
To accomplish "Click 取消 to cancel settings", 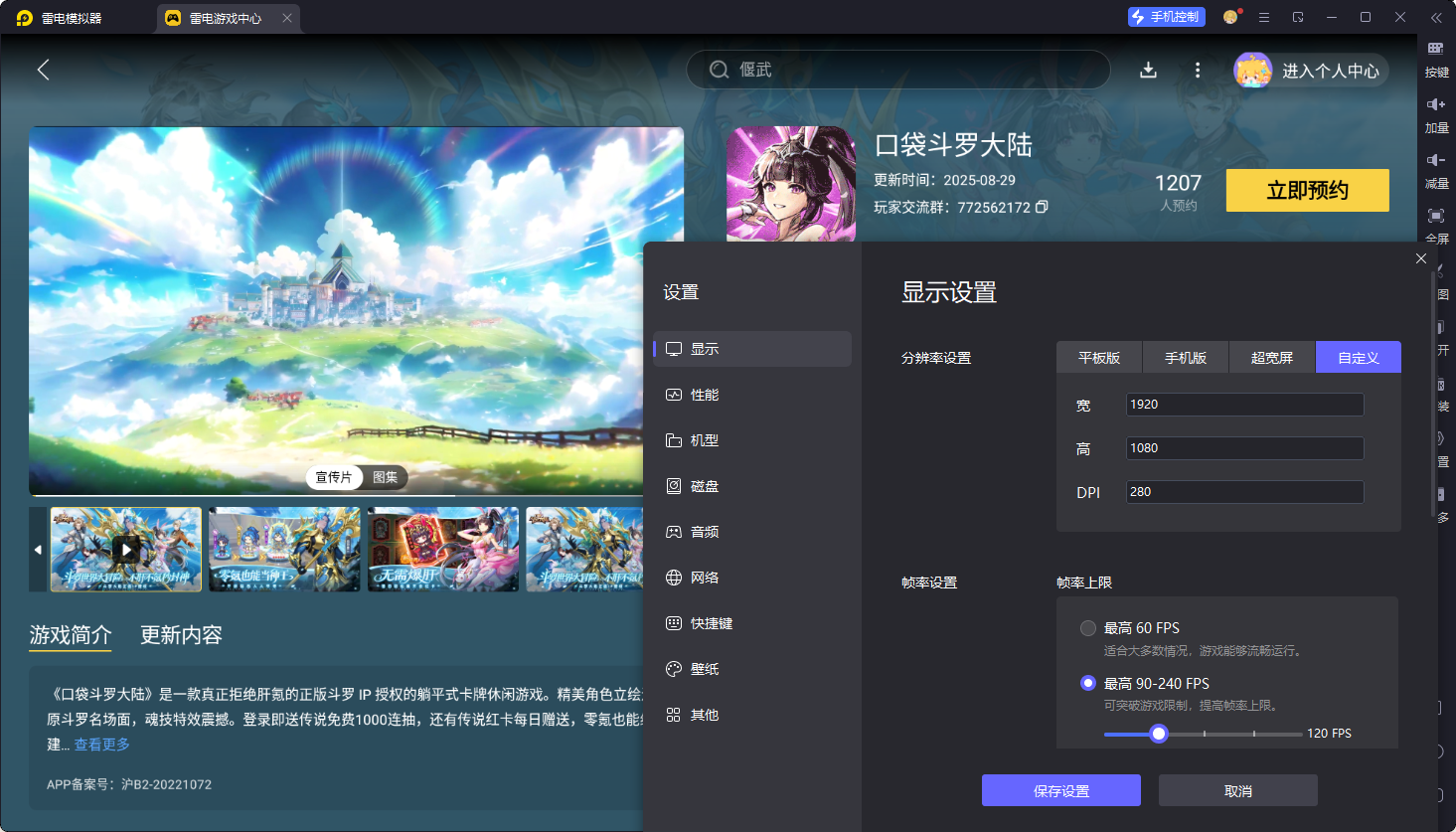I will pos(1238,790).
